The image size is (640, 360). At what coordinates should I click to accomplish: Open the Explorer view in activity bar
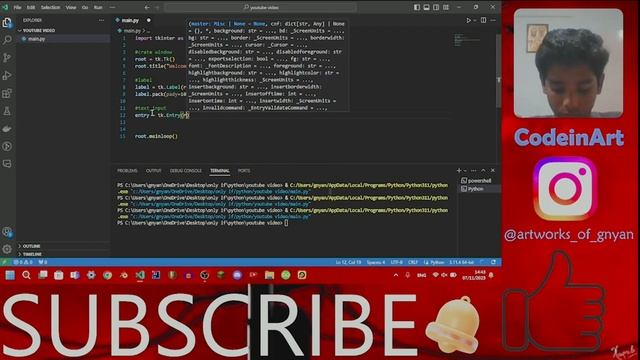click(x=7, y=22)
